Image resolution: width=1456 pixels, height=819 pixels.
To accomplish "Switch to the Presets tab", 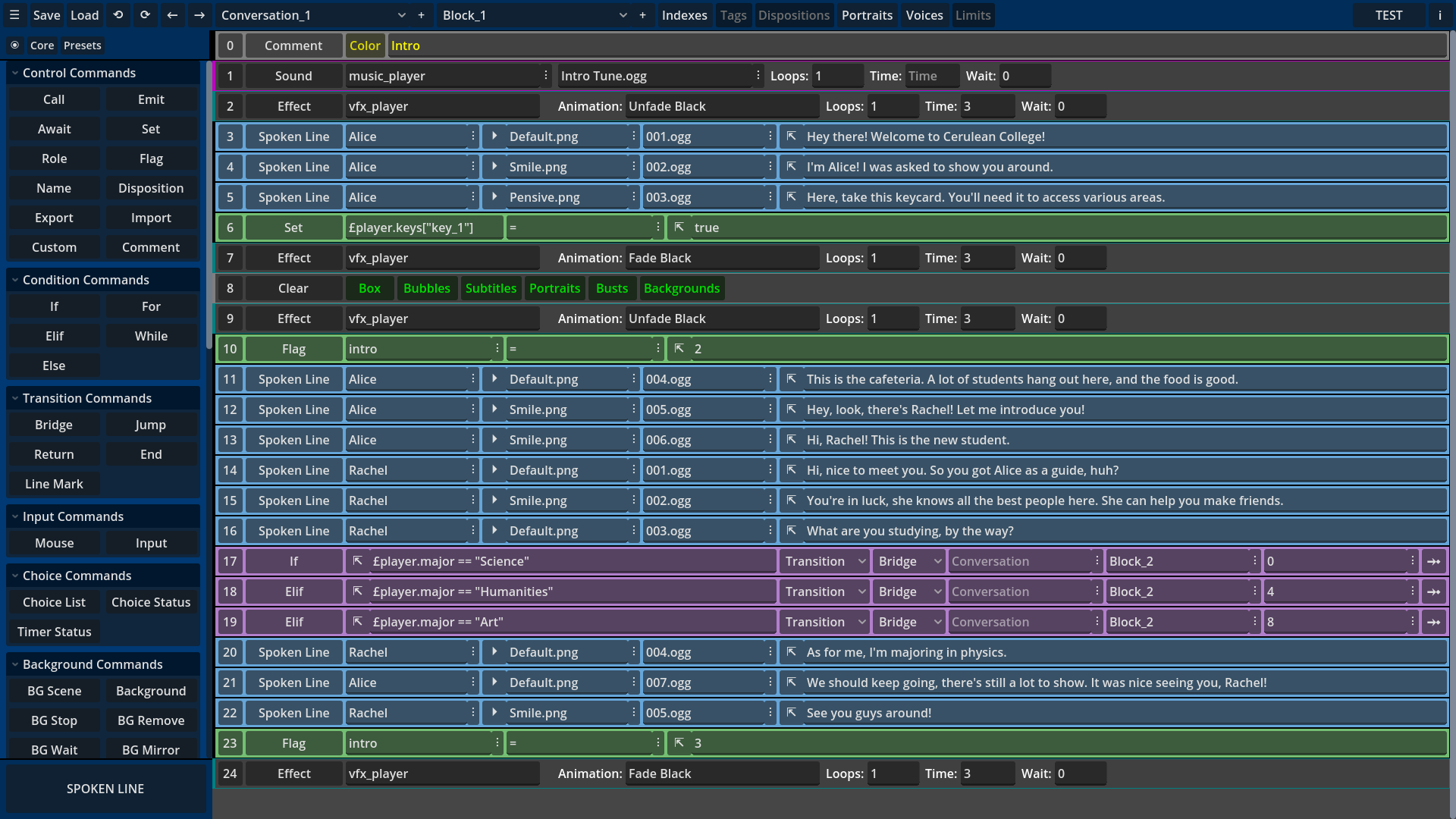I will (x=82, y=45).
